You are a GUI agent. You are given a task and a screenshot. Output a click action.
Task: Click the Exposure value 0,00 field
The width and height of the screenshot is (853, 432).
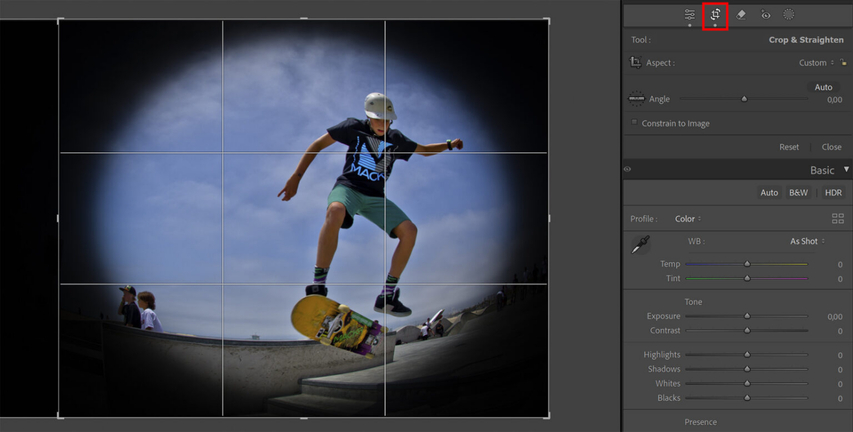tap(834, 316)
